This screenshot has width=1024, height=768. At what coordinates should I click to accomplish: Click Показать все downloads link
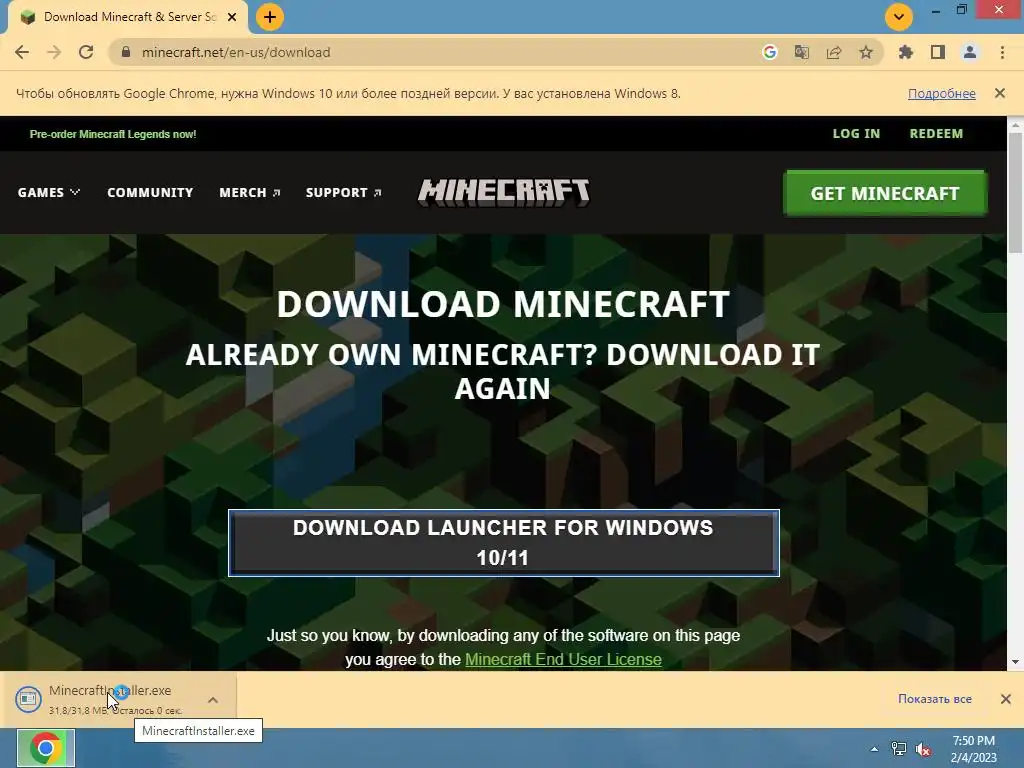[935, 699]
